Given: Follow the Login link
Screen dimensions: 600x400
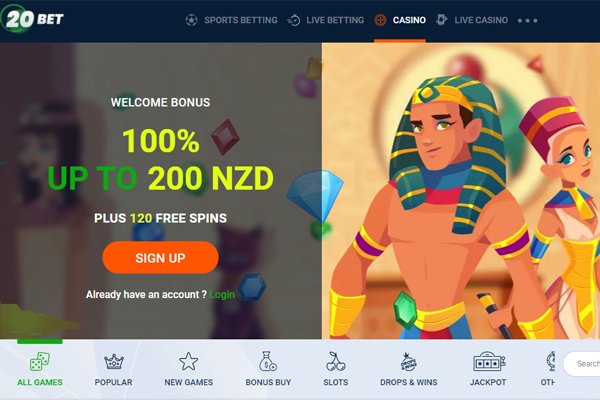Looking at the screenshot, I should tap(222, 294).
